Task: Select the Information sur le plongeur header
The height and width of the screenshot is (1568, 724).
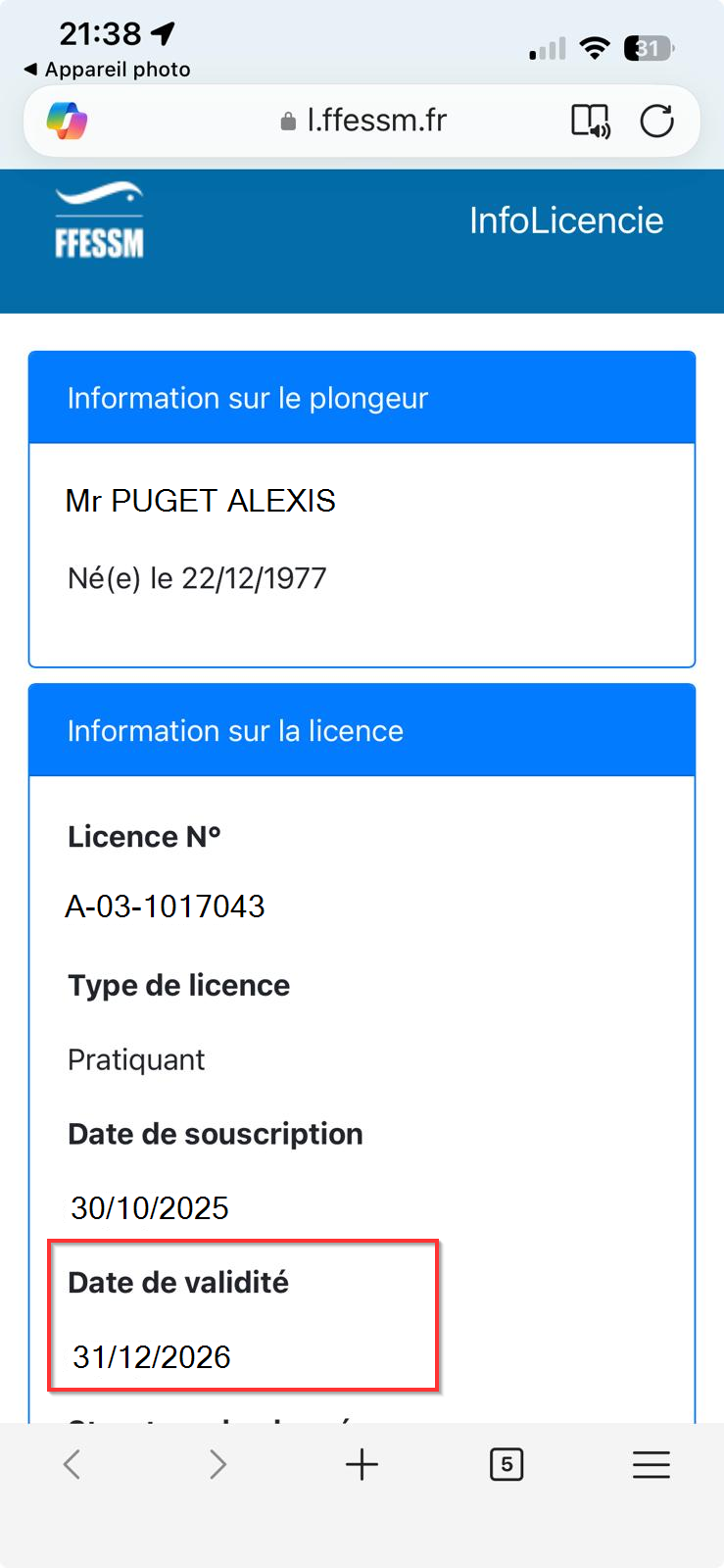Action: pos(248,398)
